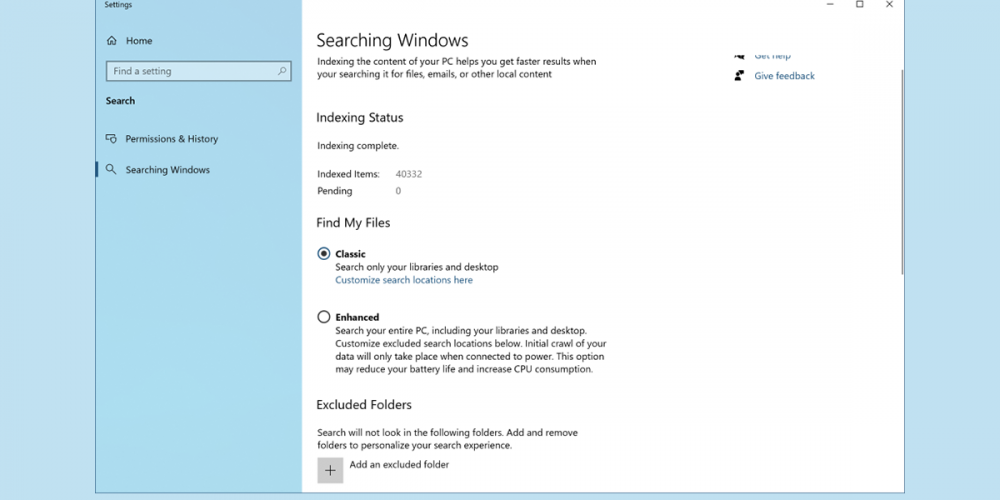
Task: Select the Enhanced search mode radio button
Action: pos(323,317)
